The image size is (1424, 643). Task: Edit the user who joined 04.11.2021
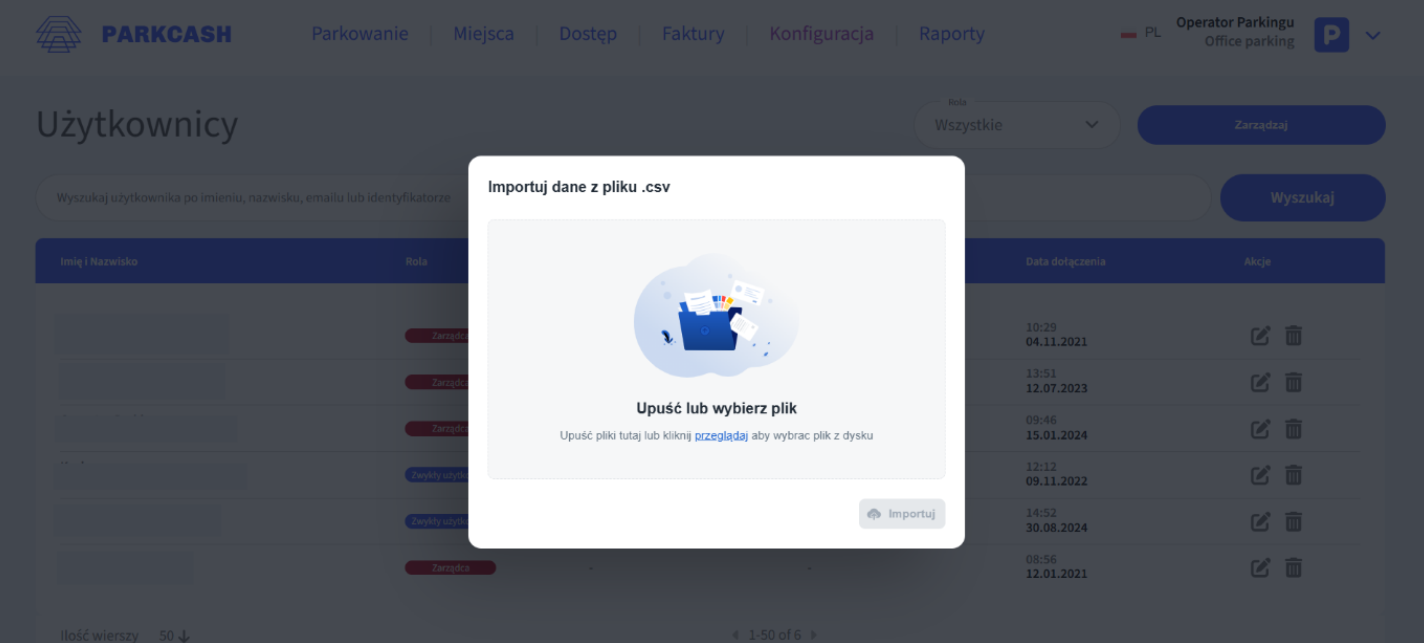tap(1260, 336)
